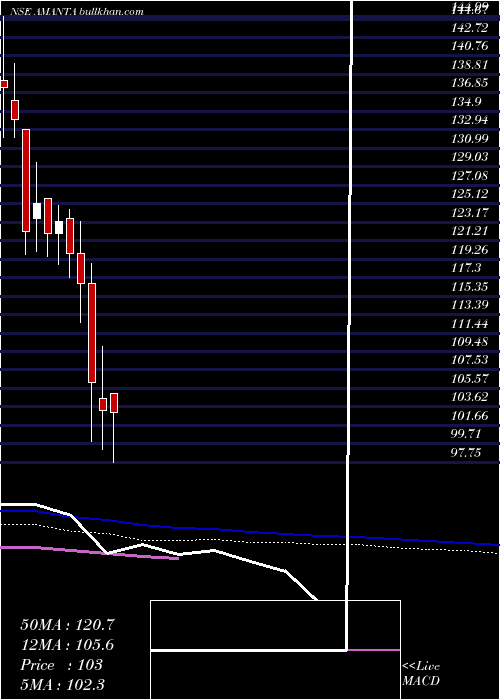Image resolution: width=500 pixels, height=700 pixels.
Task: Select the 5MA : 102.3 reading
Action: 62,684
